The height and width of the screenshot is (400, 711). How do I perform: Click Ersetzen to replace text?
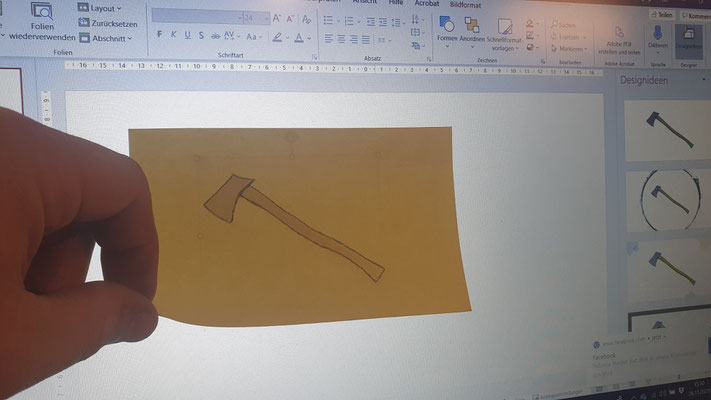click(569, 37)
